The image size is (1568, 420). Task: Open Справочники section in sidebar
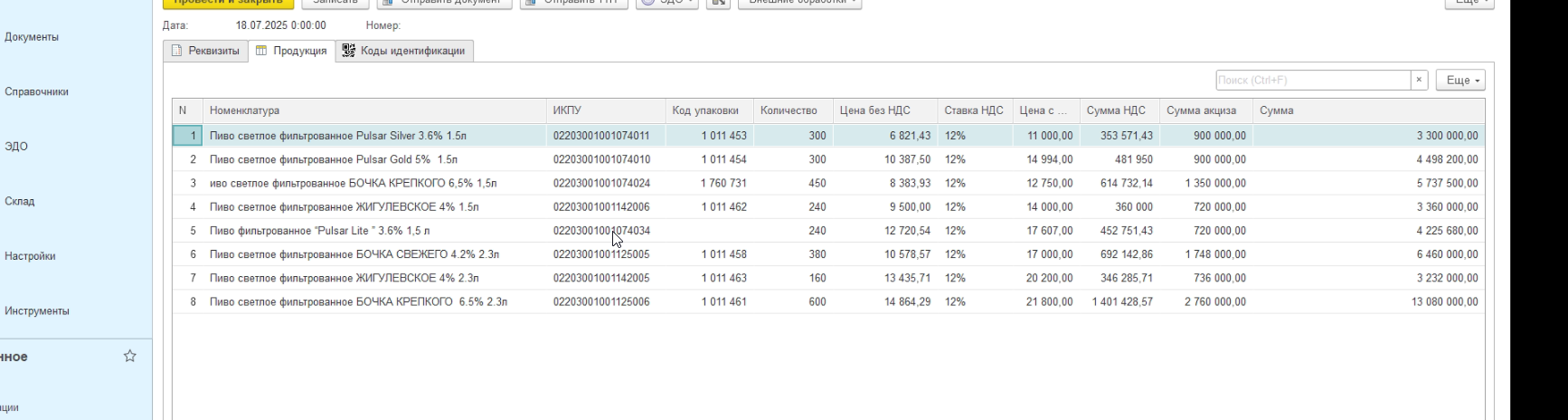point(36,91)
